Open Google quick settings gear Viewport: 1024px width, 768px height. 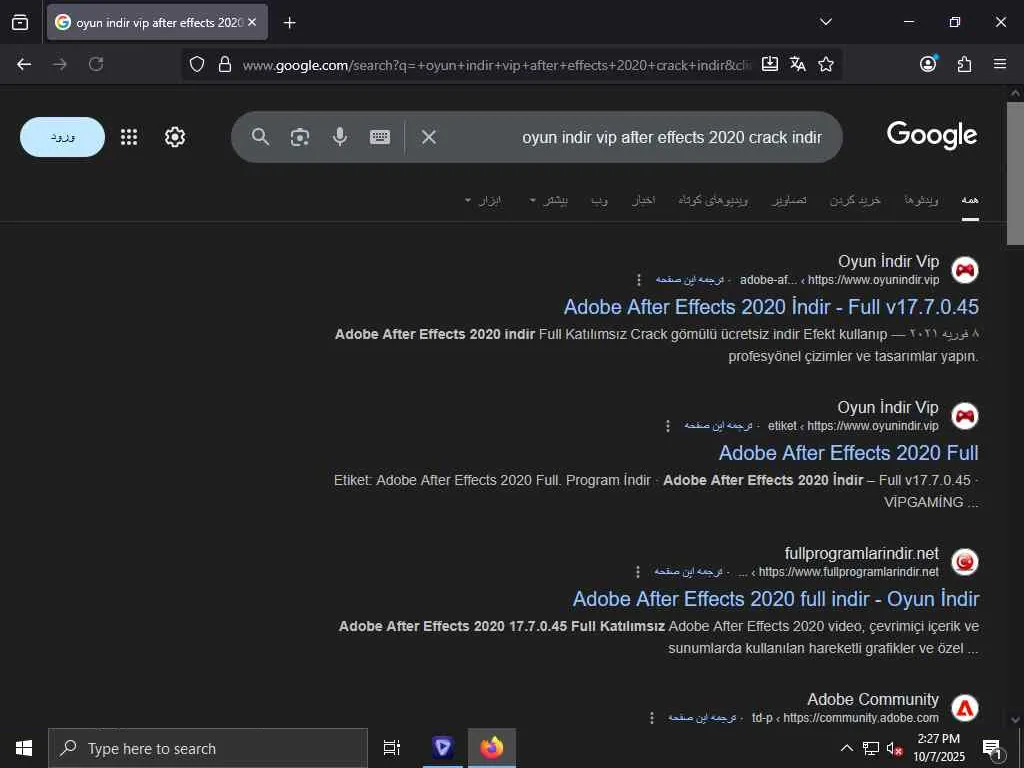[x=174, y=137]
